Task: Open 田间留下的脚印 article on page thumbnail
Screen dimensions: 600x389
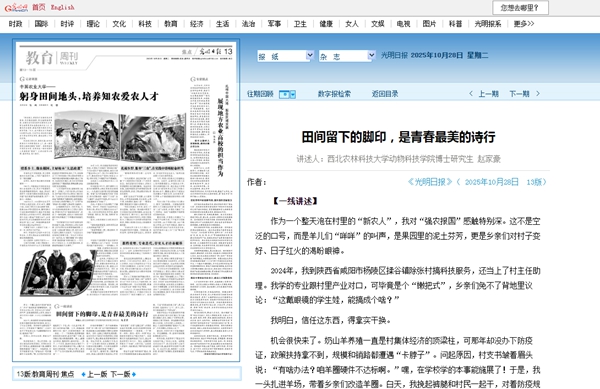Action: (102, 314)
